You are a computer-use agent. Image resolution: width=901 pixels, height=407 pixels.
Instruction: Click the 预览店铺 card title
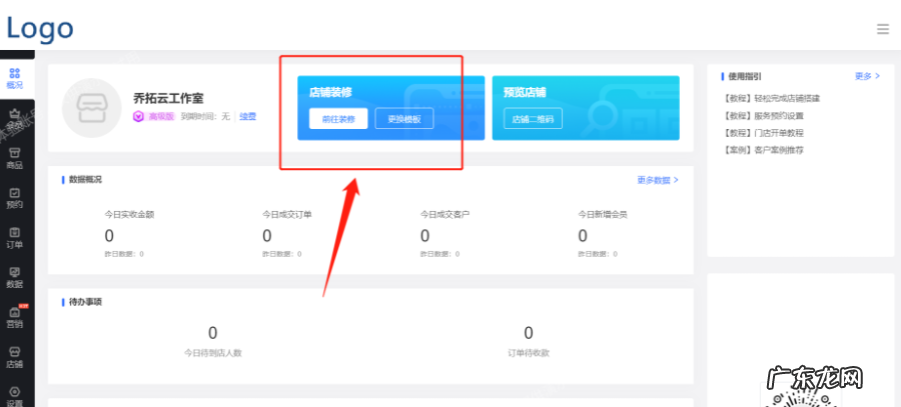(x=525, y=92)
